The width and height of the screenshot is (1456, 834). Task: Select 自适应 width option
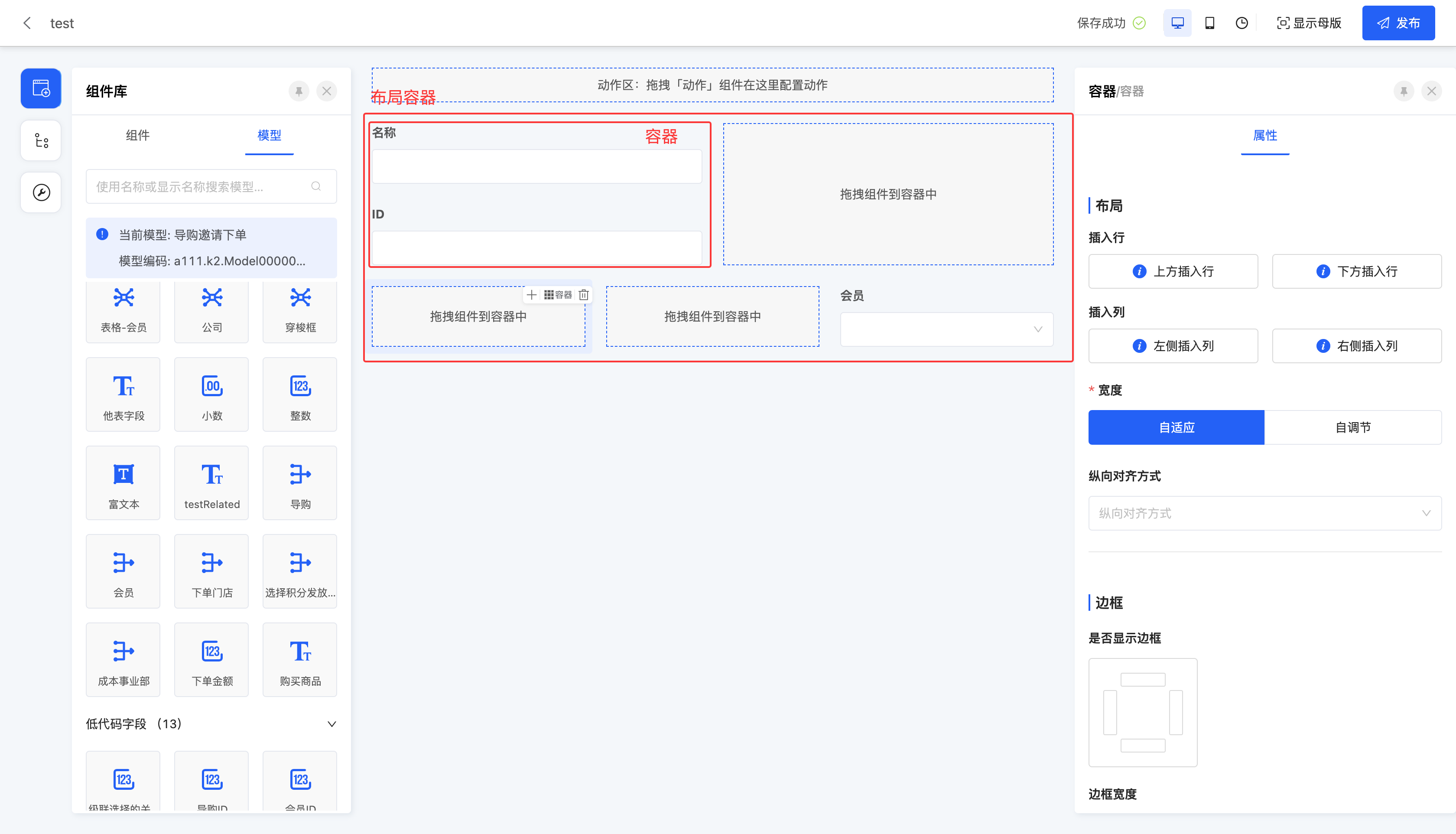[x=1176, y=427]
